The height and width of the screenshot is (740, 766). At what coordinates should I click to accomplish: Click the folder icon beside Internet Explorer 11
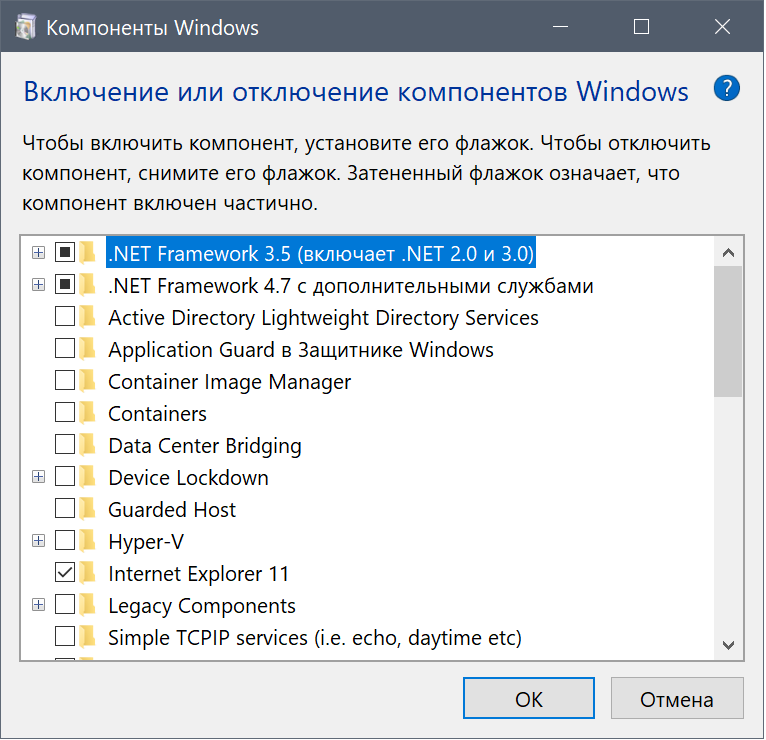pos(89,573)
